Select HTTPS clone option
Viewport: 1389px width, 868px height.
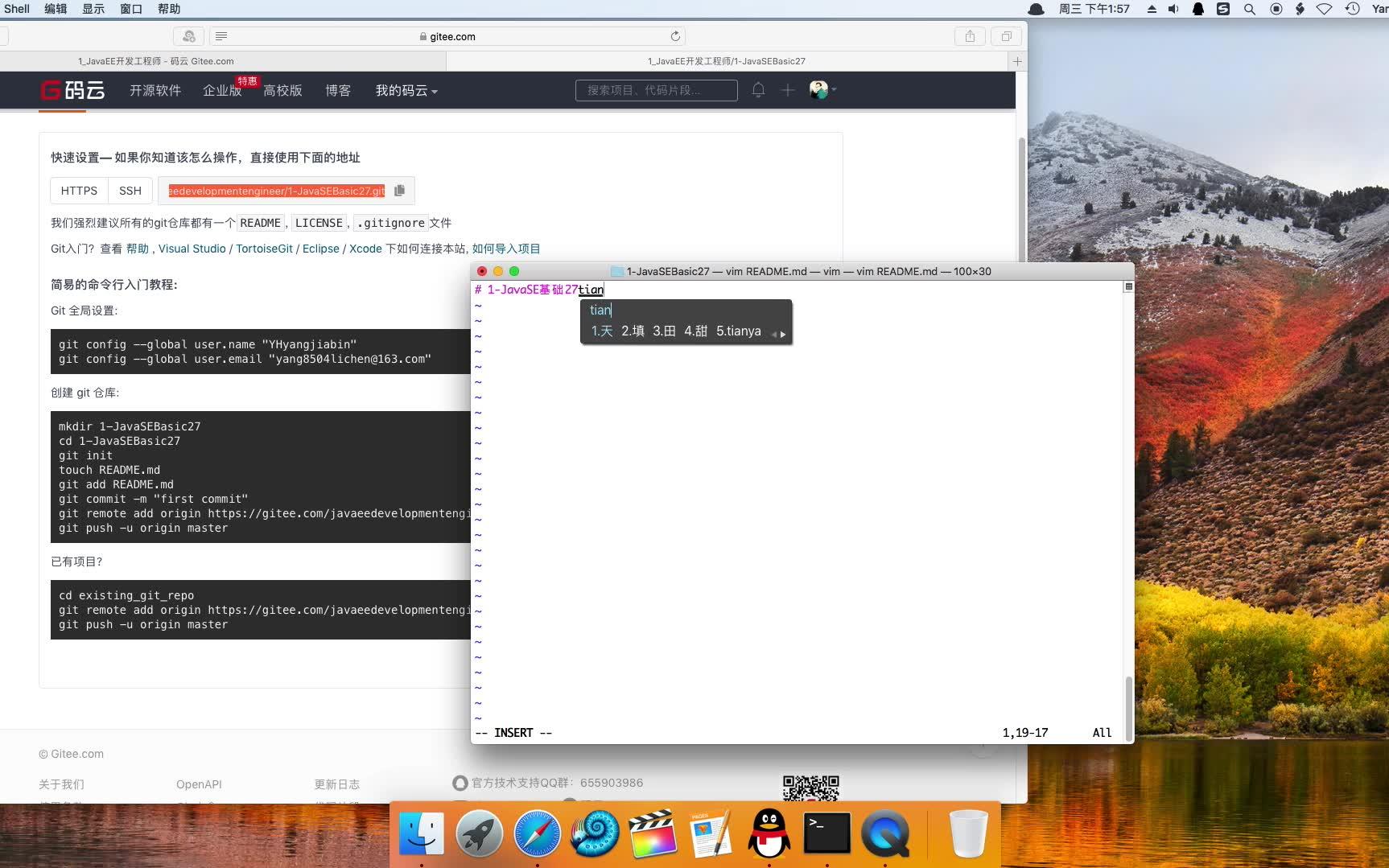(79, 191)
